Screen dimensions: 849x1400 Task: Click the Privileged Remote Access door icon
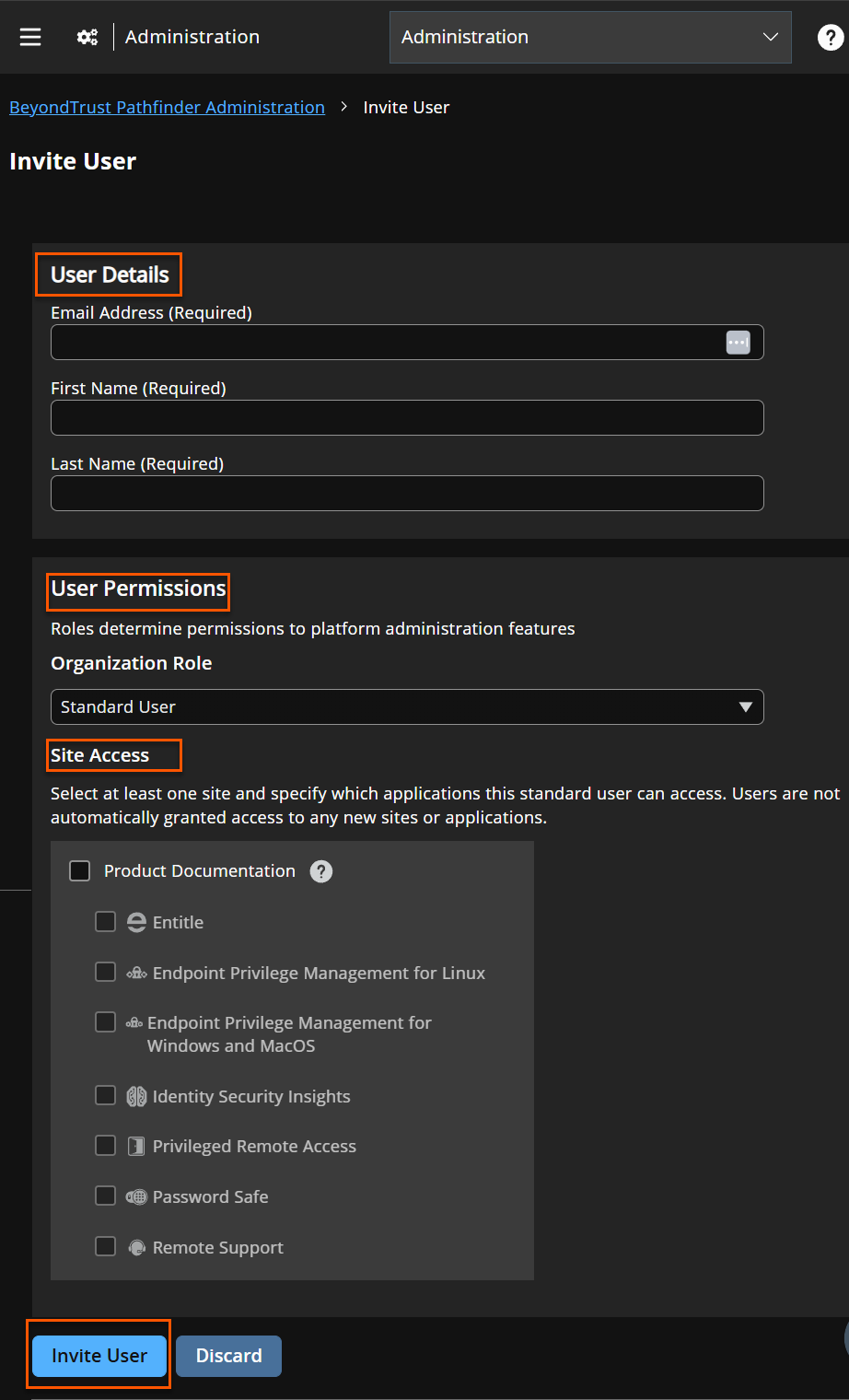(x=136, y=1146)
